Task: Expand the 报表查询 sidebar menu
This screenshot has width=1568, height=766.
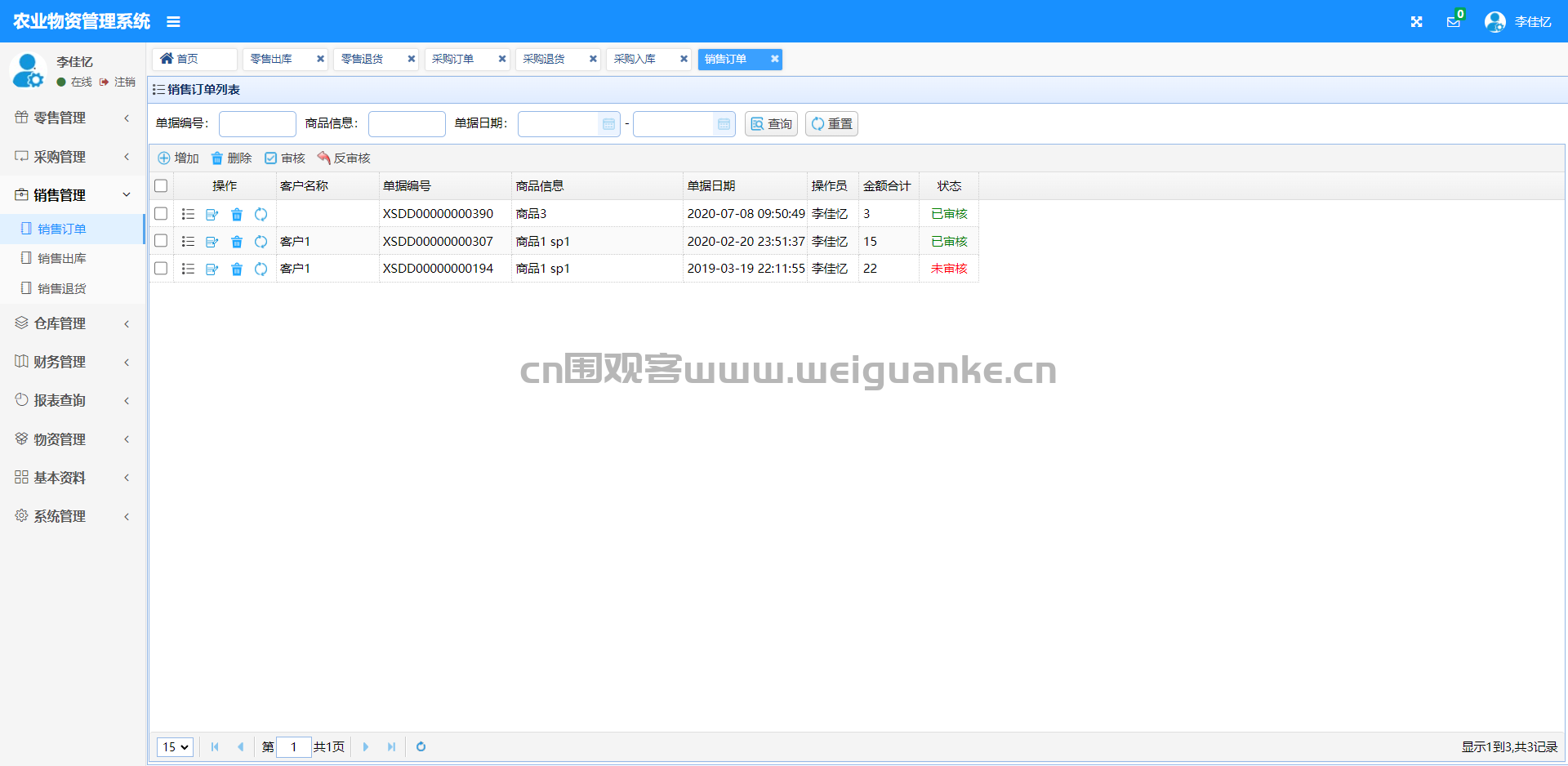Action: [x=73, y=400]
